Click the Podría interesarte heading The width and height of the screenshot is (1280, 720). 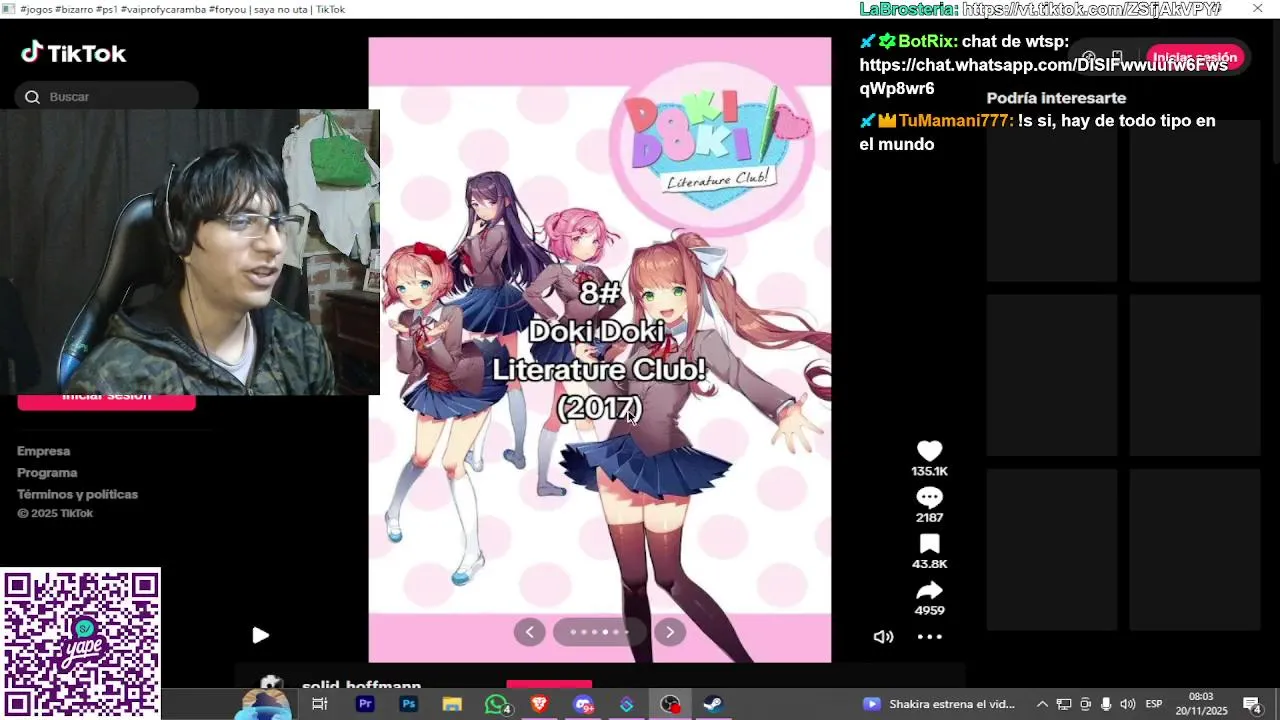coord(1056,98)
